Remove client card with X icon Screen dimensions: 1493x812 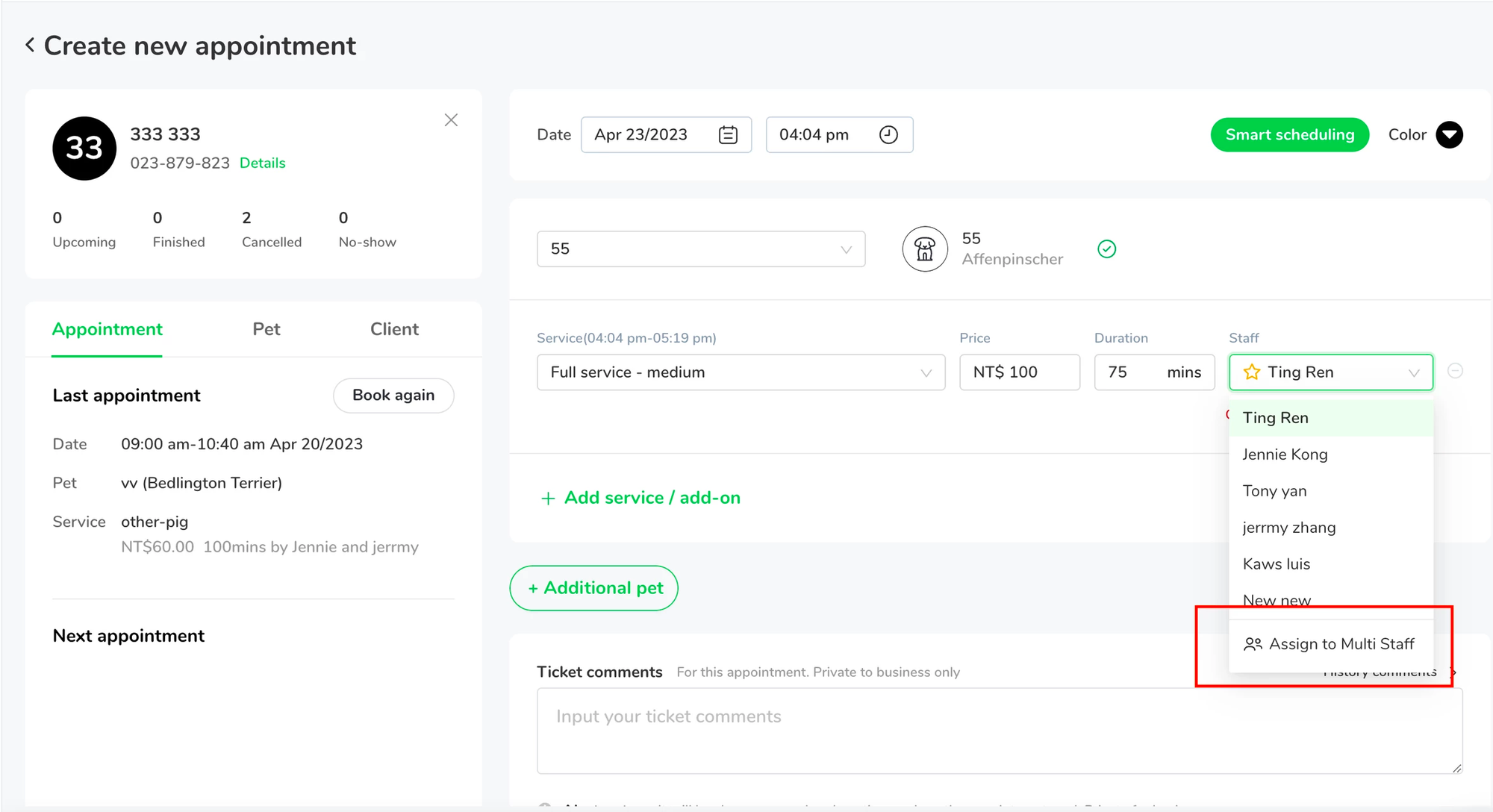(x=451, y=120)
